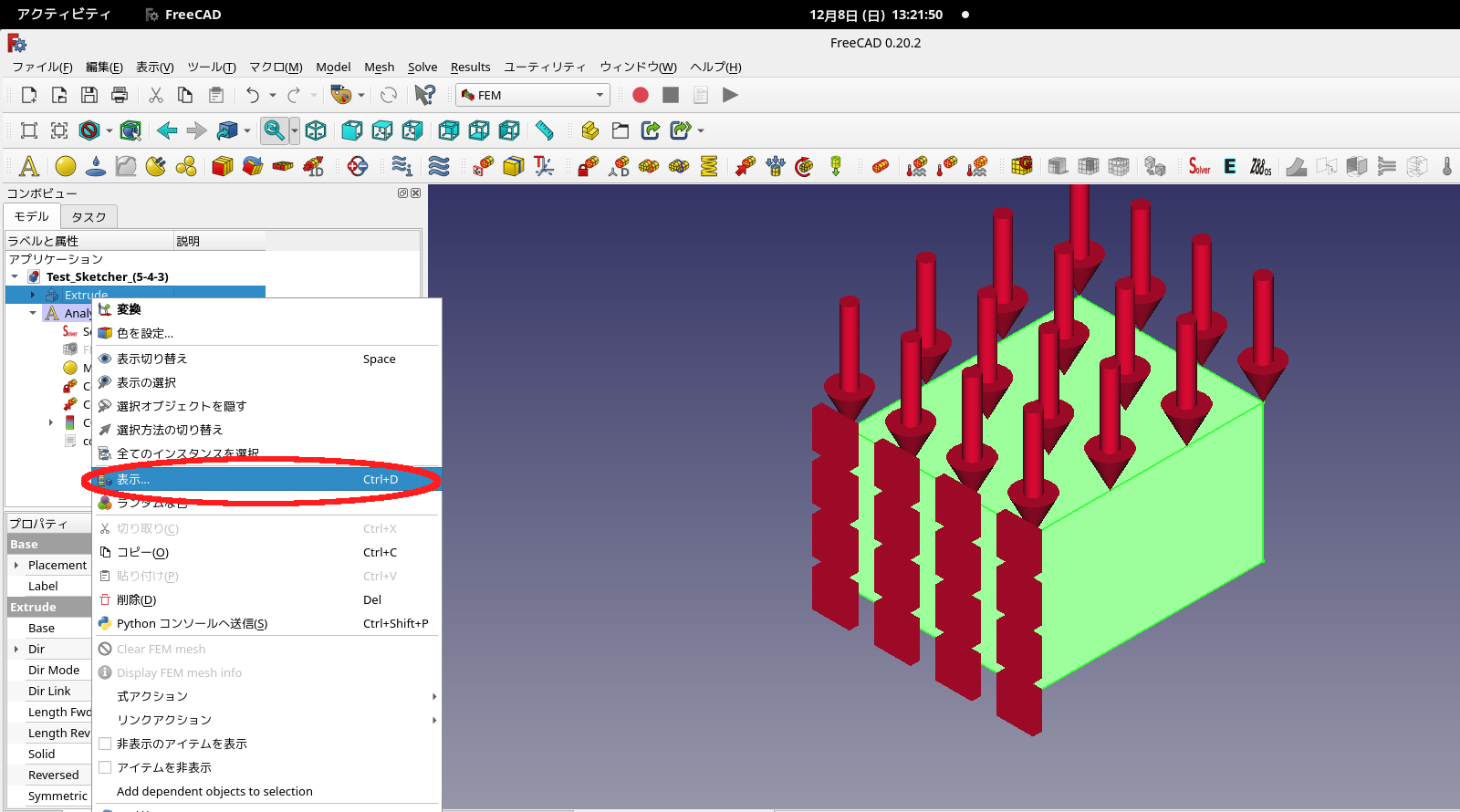This screenshot has width=1460, height=812.
Task: Click the solid material yellow sphere icon
Action: [x=66, y=166]
